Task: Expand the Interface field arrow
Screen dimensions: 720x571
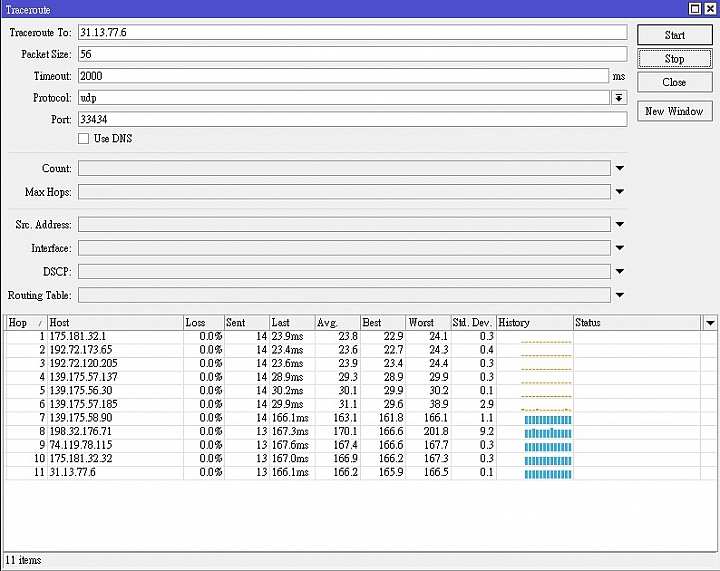Action: [619, 248]
